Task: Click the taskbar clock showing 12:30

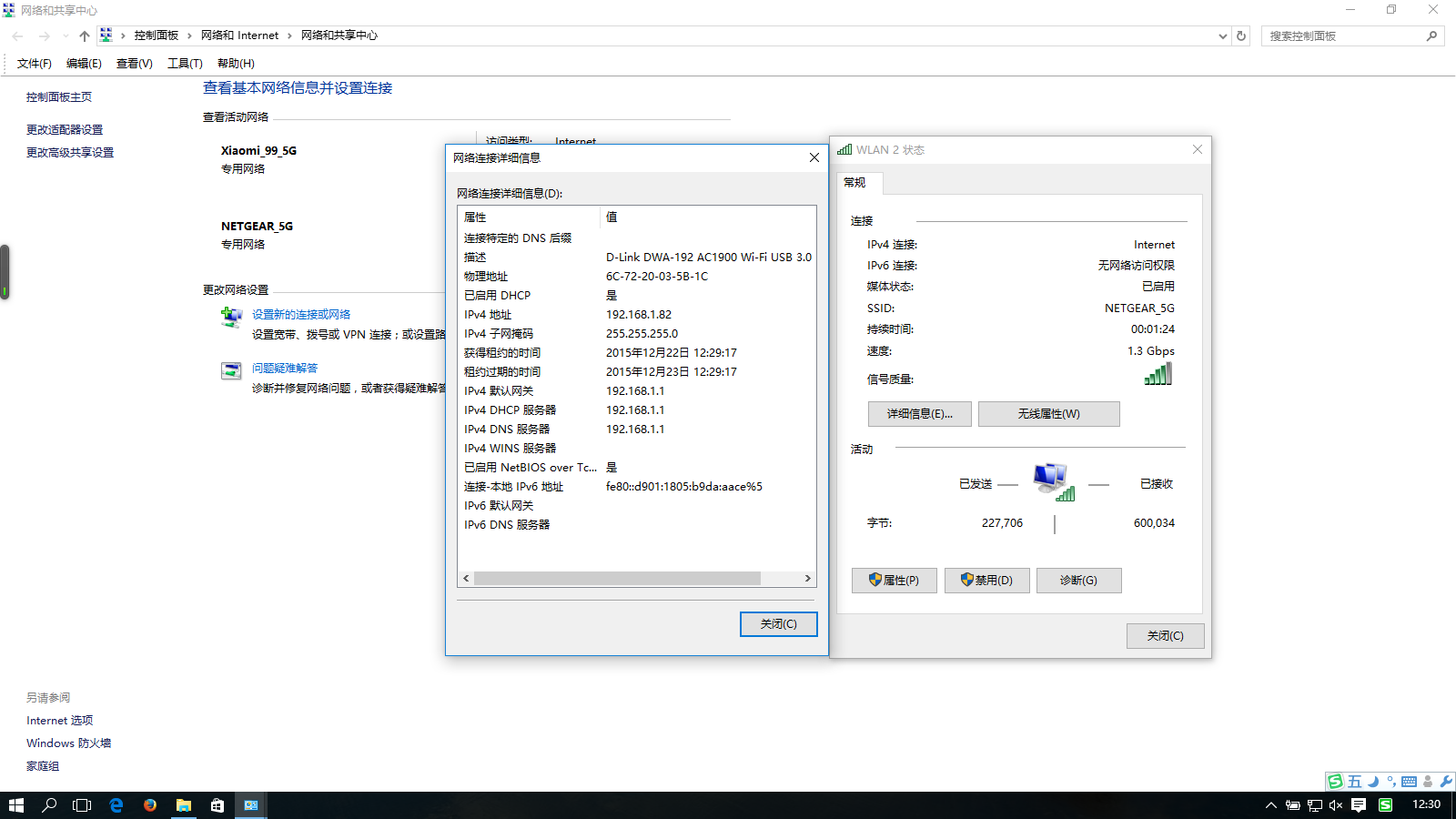Action: pyautogui.click(x=1426, y=805)
